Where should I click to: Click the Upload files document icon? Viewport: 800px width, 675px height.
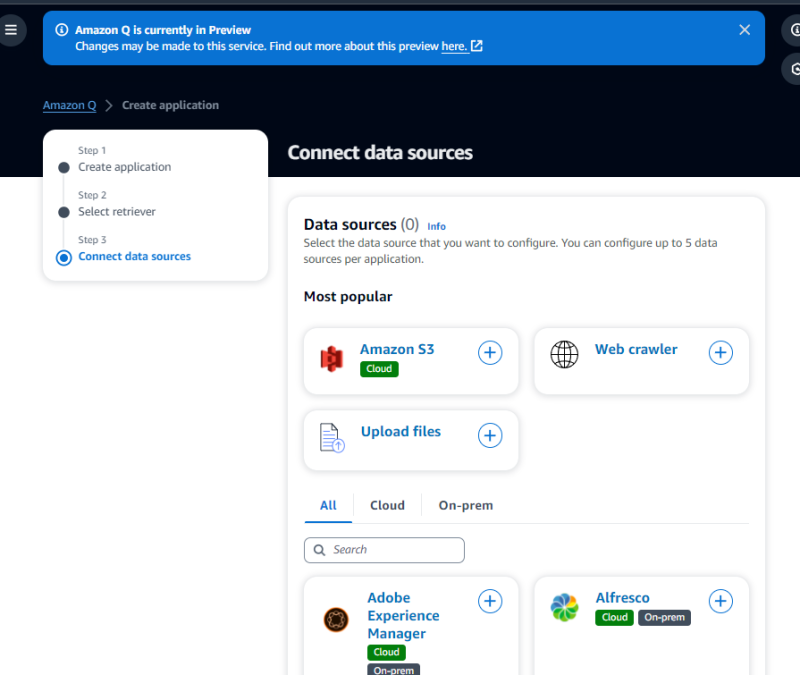[x=331, y=438]
